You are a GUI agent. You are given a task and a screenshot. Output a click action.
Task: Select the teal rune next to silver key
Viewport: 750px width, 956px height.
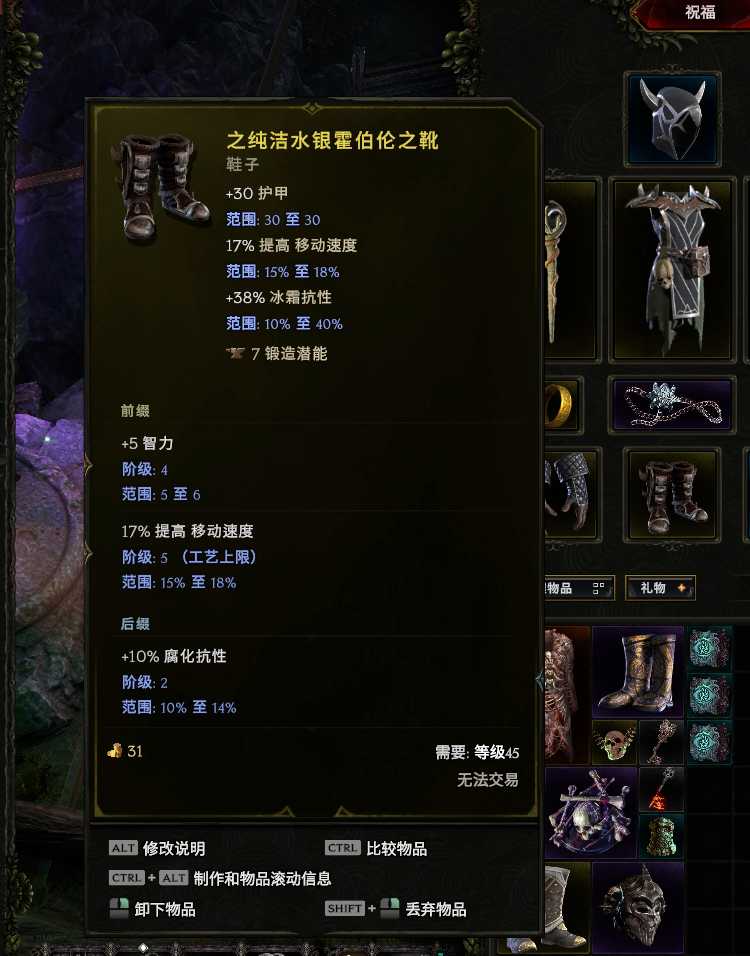[710, 742]
